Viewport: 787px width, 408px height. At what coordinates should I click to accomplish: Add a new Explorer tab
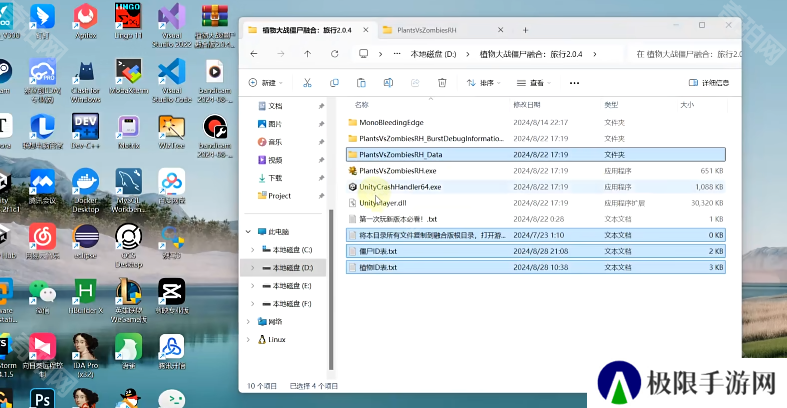pos(525,30)
